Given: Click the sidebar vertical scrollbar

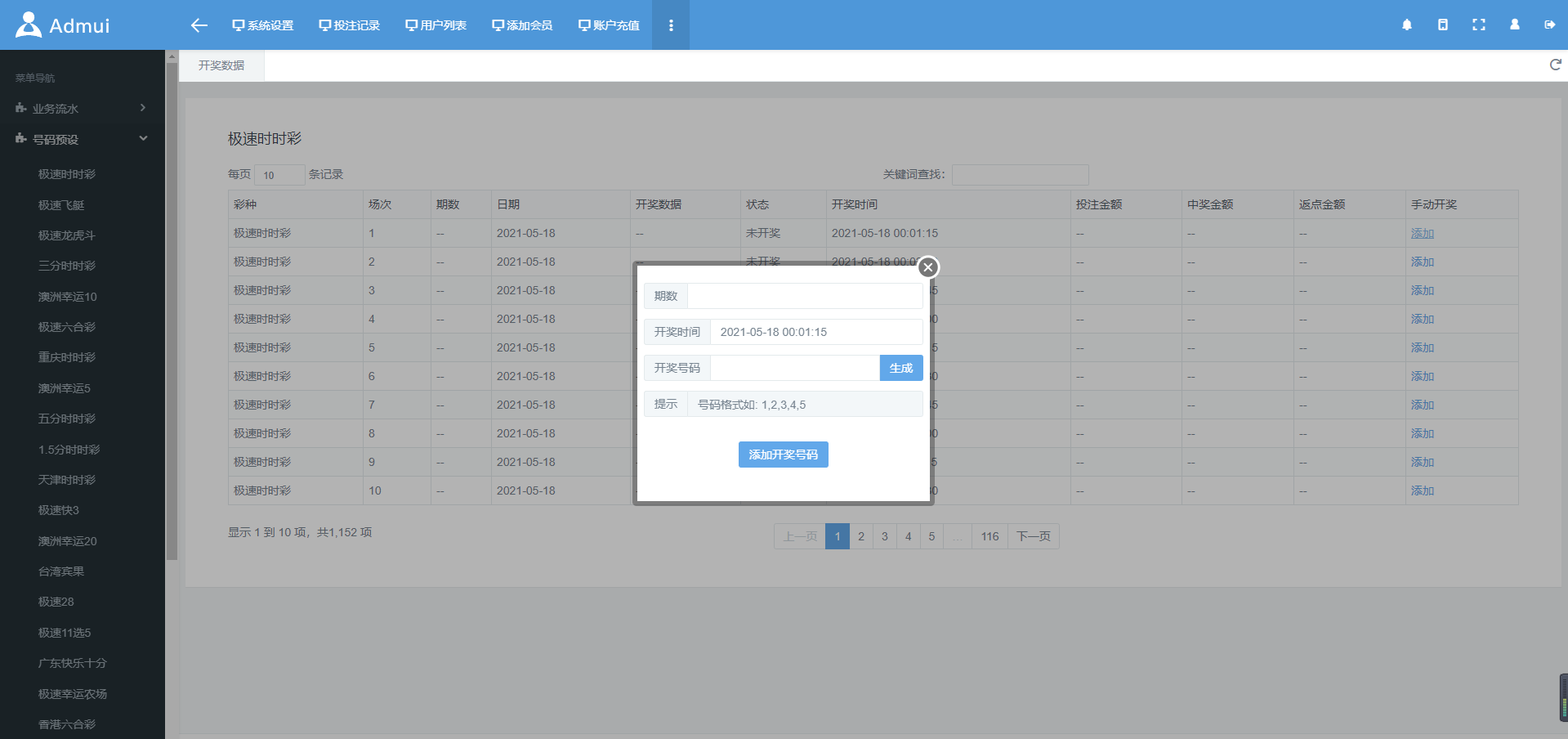Looking at the screenshot, I should click(x=172, y=311).
